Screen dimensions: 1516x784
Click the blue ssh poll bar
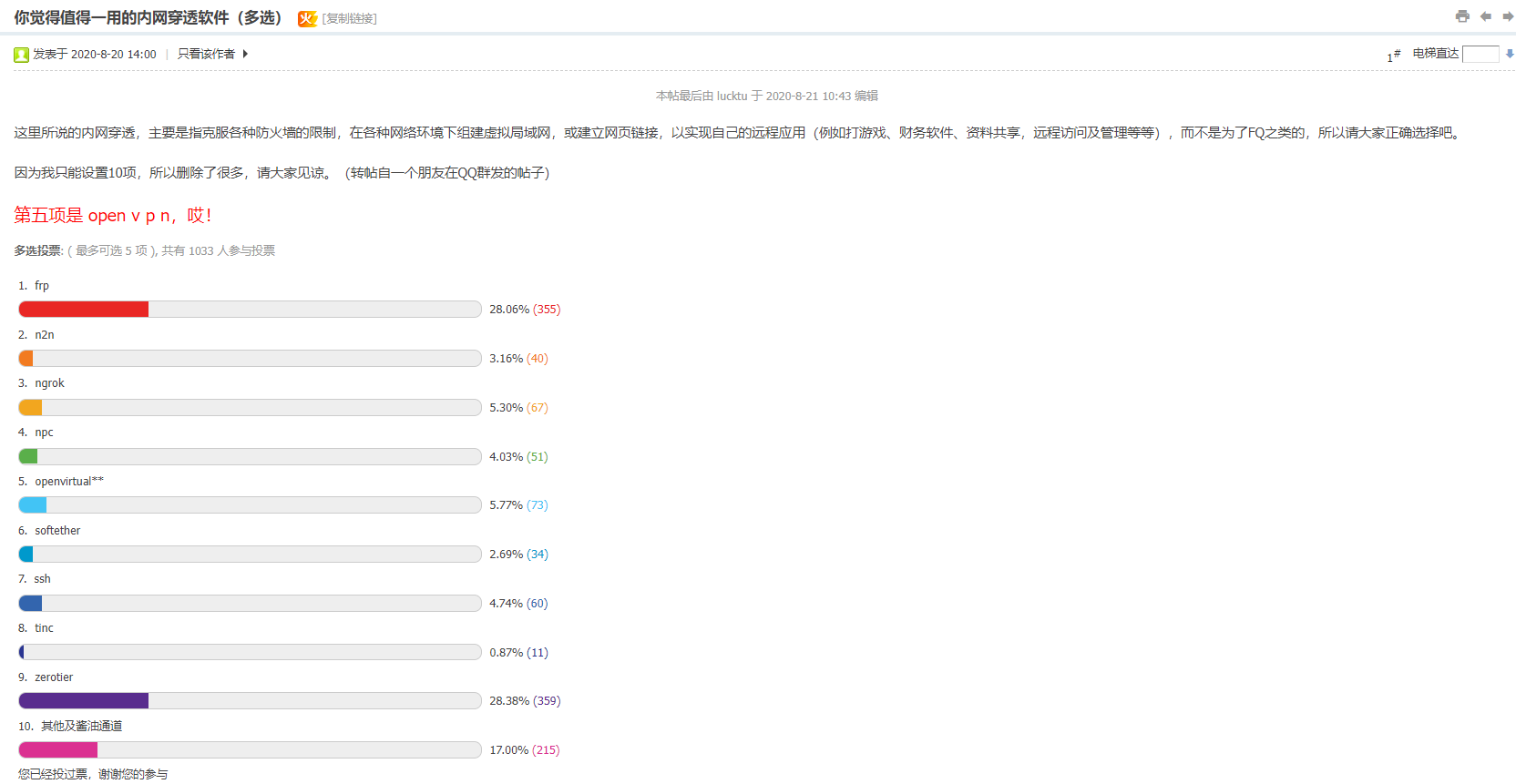click(x=30, y=604)
